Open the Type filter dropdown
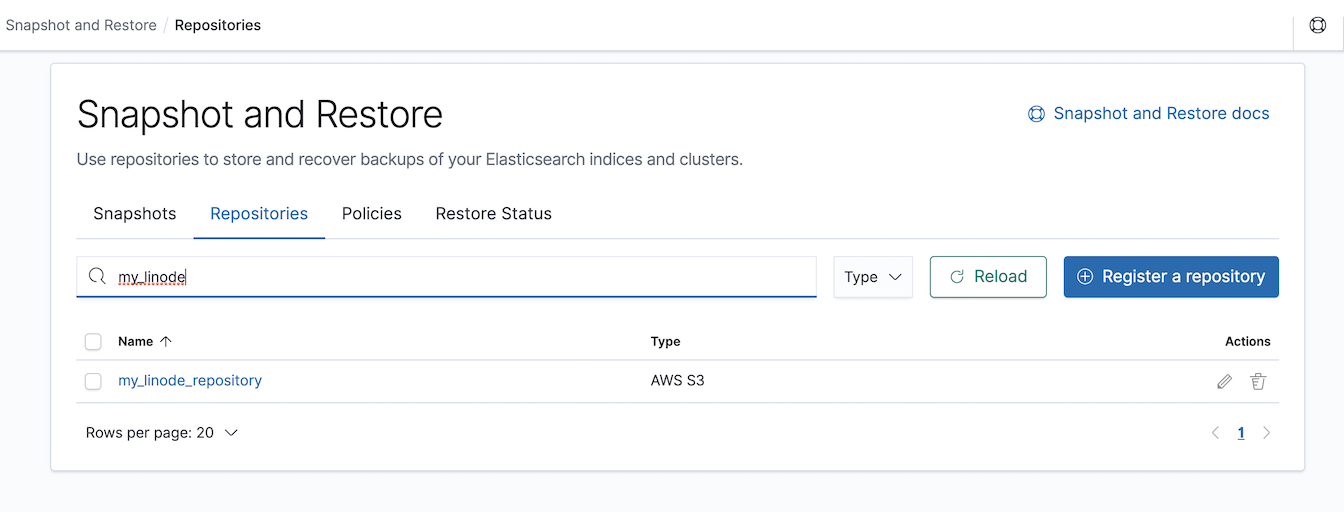 click(873, 277)
